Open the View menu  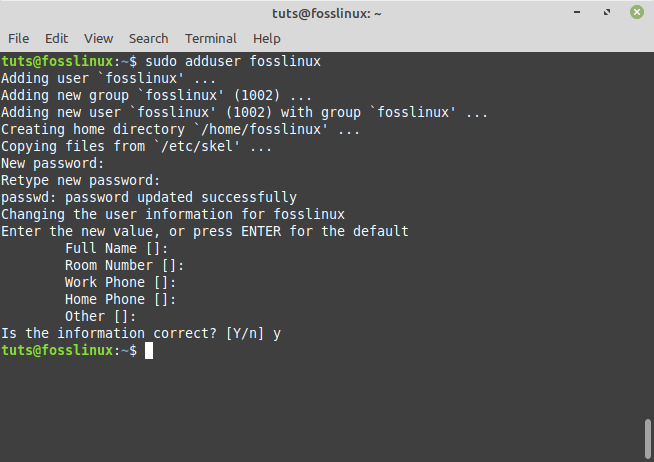(98, 38)
